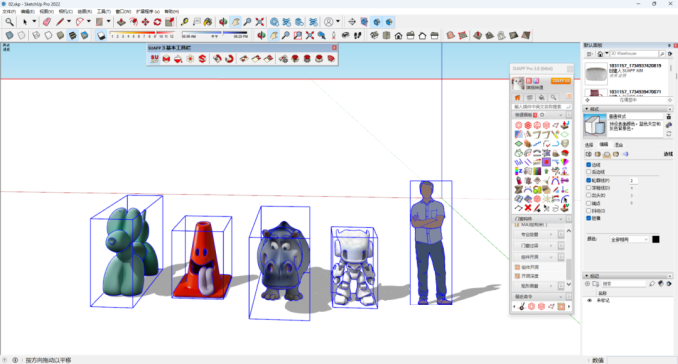Open the 扩展程序 Extensions menu
The width and height of the screenshot is (678, 364).
[148, 11]
